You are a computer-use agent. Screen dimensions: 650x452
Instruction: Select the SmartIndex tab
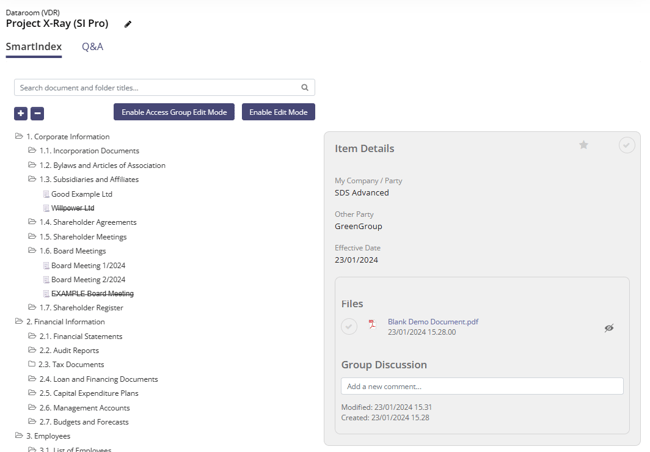(34, 47)
